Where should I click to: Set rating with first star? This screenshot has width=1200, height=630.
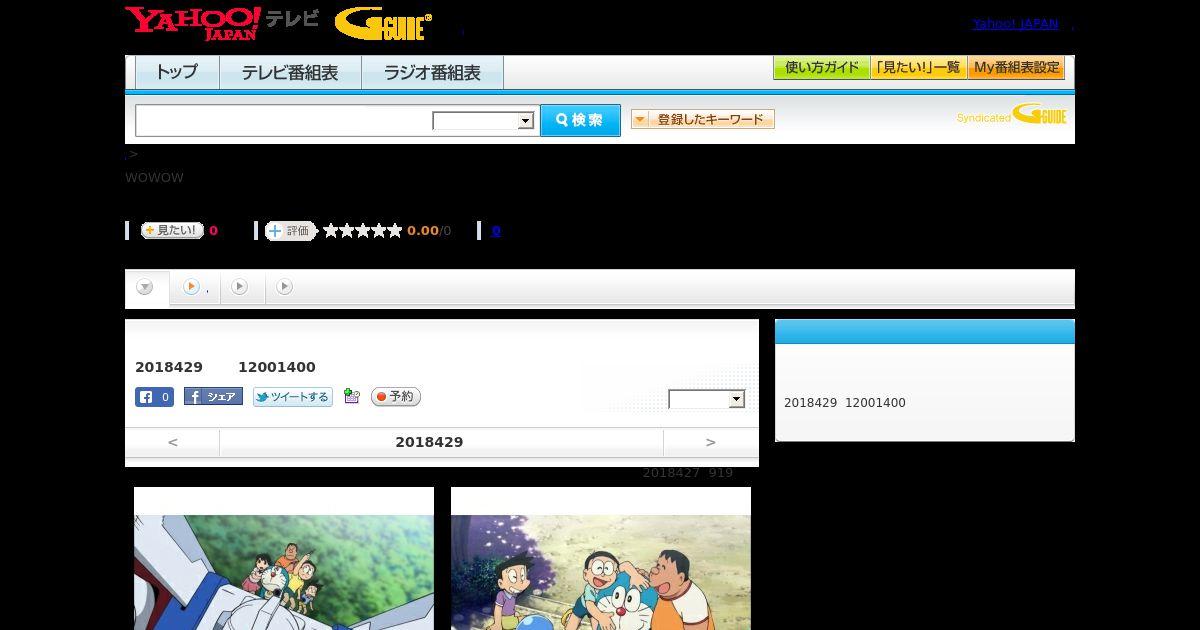tap(331, 230)
